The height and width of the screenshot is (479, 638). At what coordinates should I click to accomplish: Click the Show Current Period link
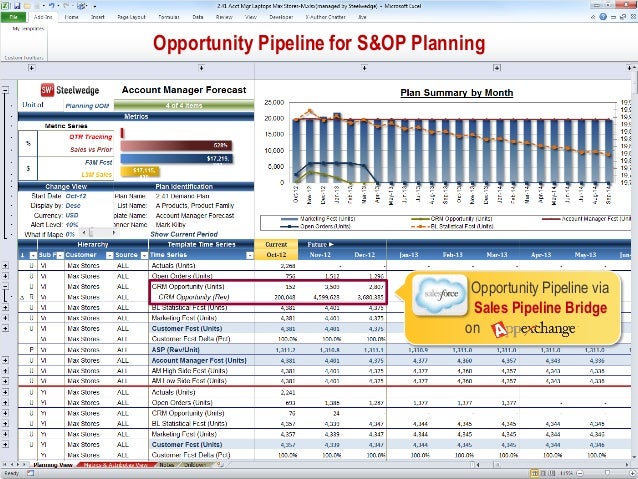pyautogui.click(x=184, y=234)
